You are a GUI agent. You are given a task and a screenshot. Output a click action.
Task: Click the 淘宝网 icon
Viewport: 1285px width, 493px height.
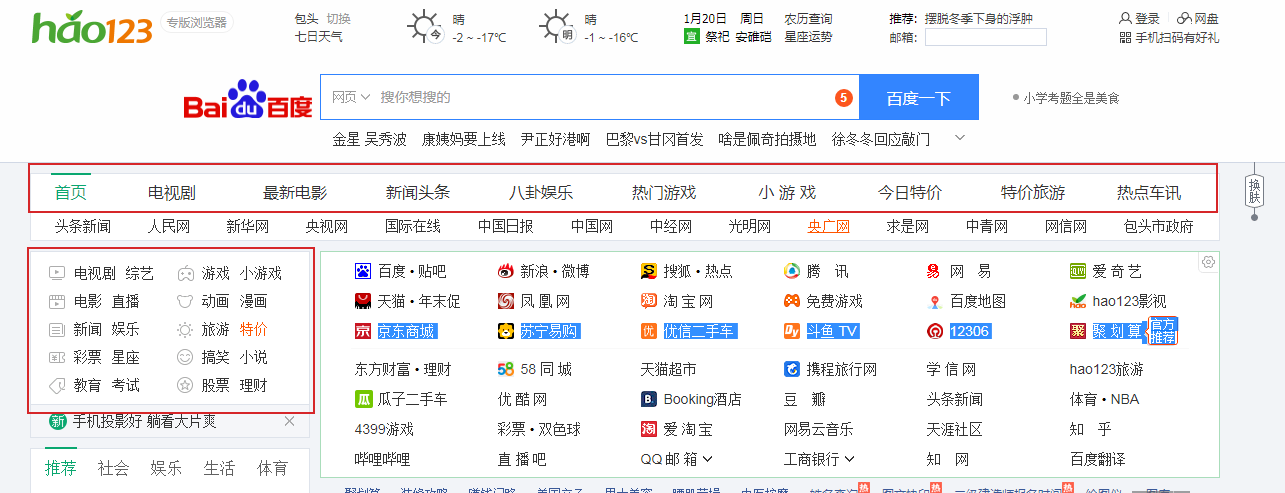click(649, 301)
